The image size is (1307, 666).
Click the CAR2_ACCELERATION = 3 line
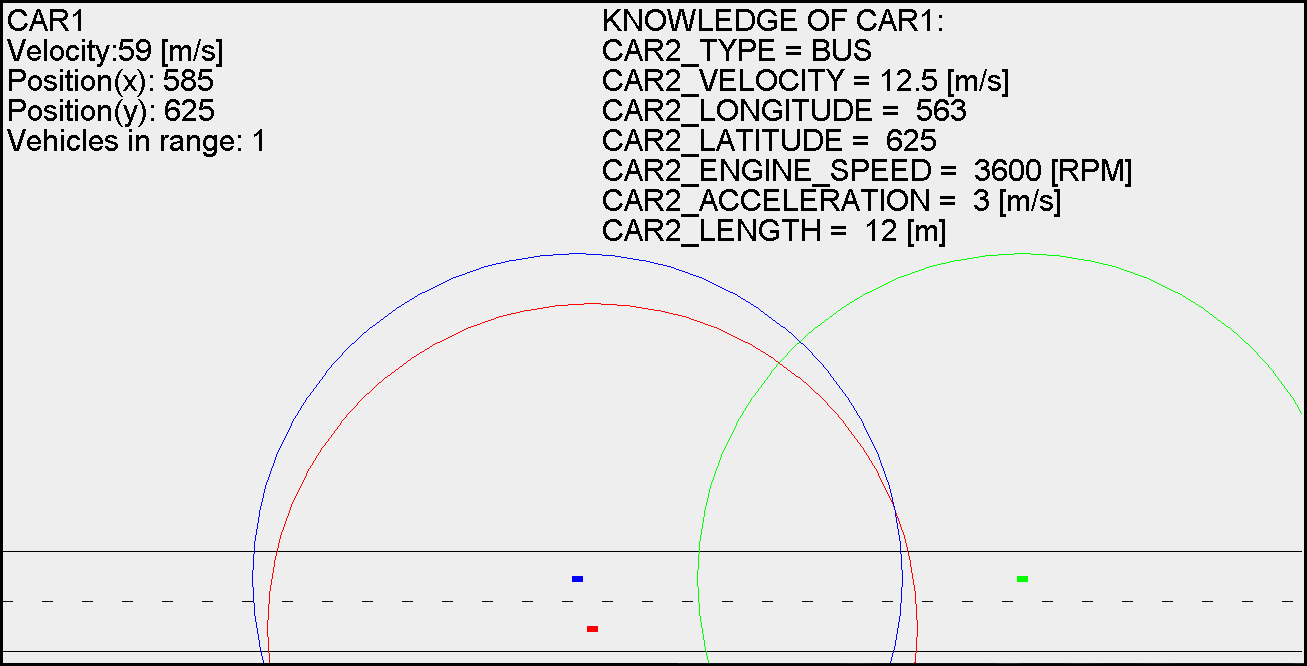coord(831,201)
